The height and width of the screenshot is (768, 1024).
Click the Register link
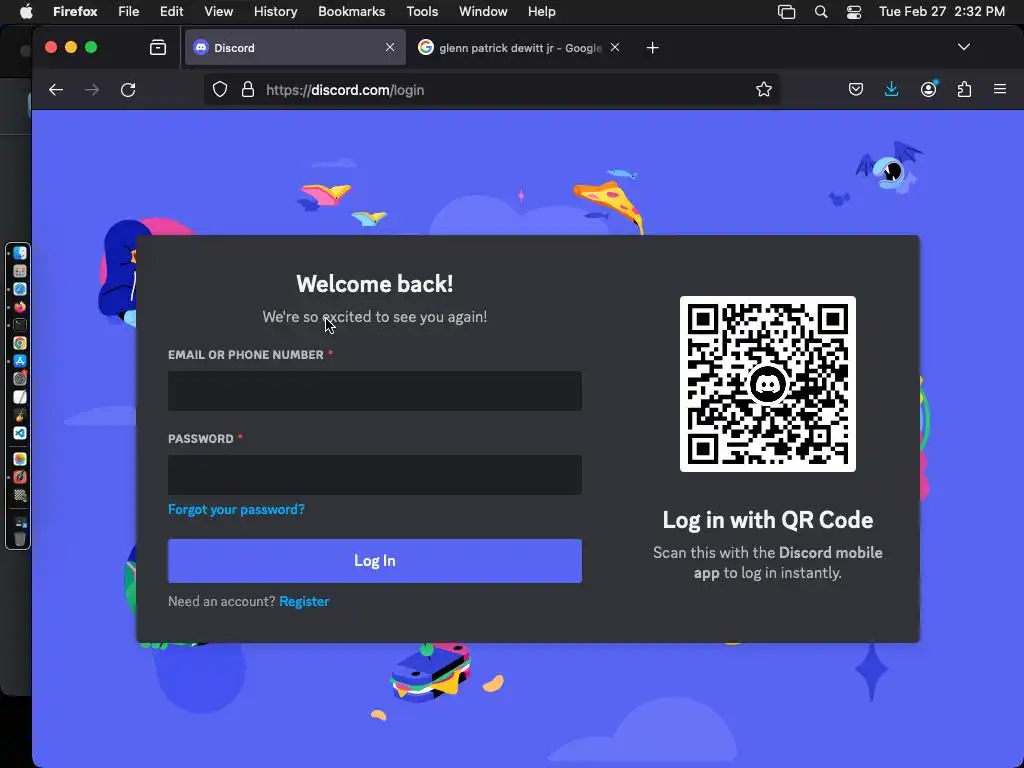coord(304,601)
